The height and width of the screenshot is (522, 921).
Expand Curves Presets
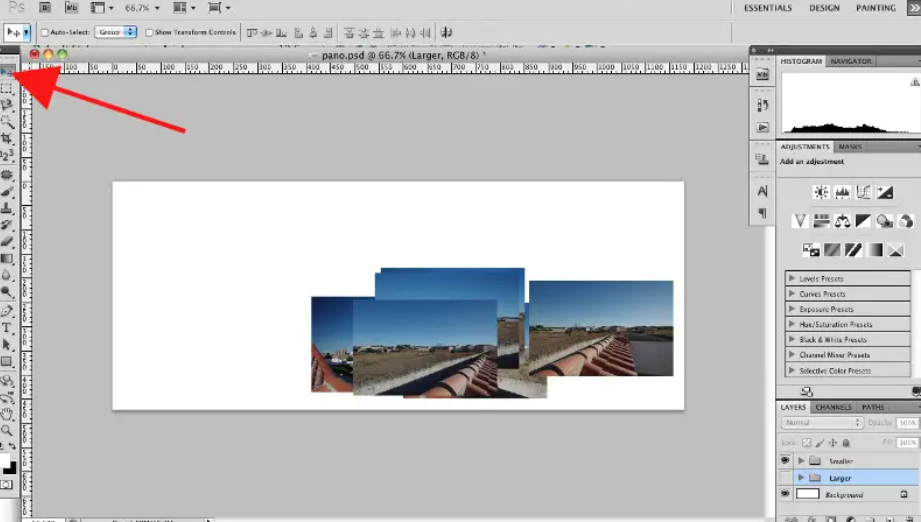coord(792,294)
